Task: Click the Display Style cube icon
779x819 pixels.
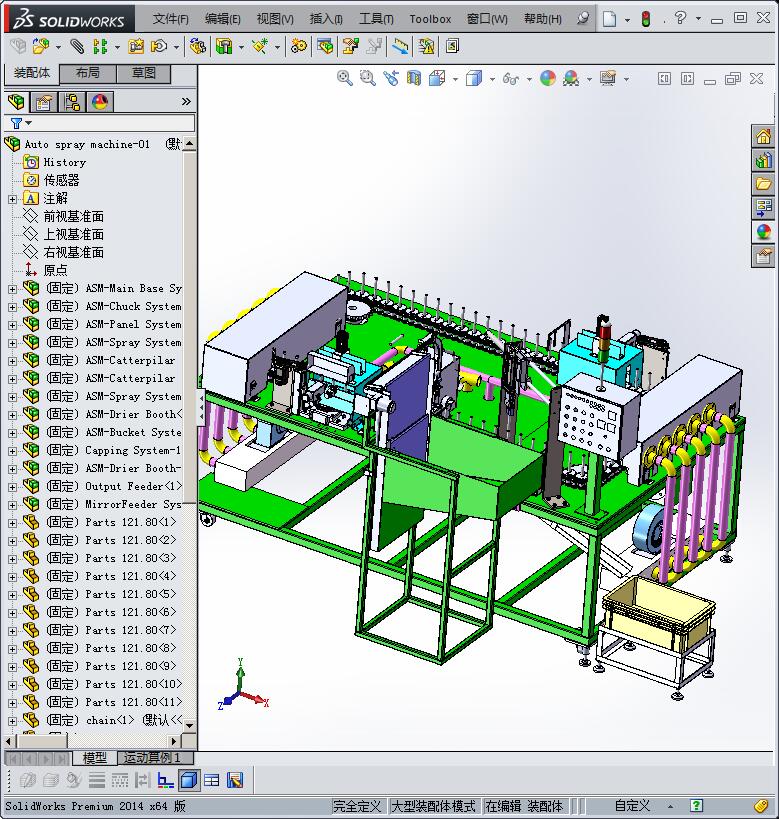Action: (474, 78)
